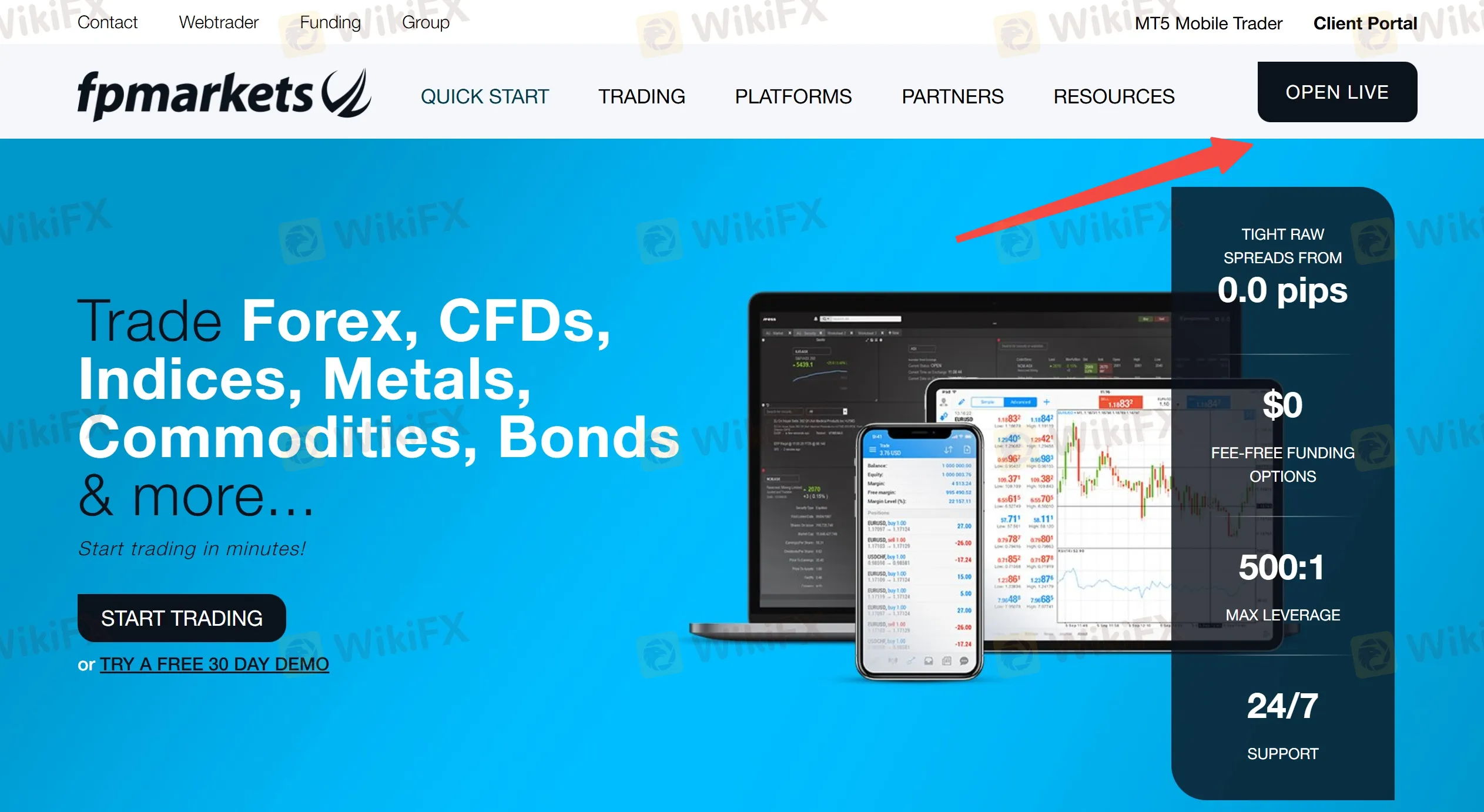Expand the PLATFORMS dropdown menu
The width and height of the screenshot is (1484, 812).
pyautogui.click(x=791, y=95)
